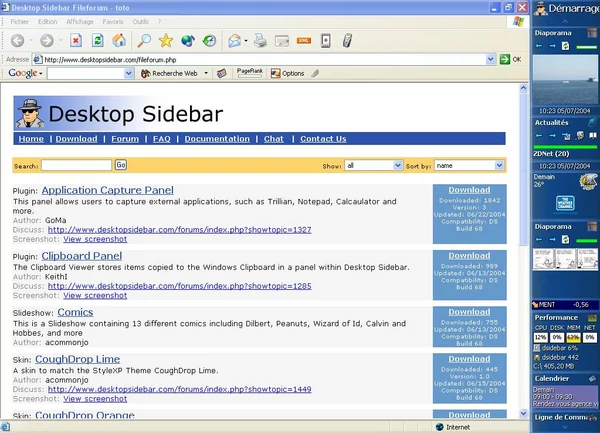The width and height of the screenshot is (600, 433).
Task: Open the Edition menu
Action: tap(47, 22)
